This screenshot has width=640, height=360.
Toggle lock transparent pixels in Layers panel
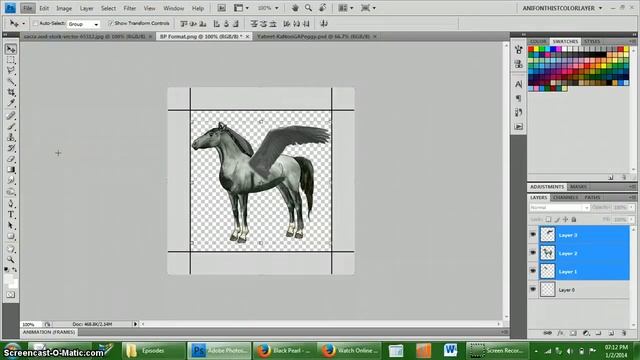[549, 220]
